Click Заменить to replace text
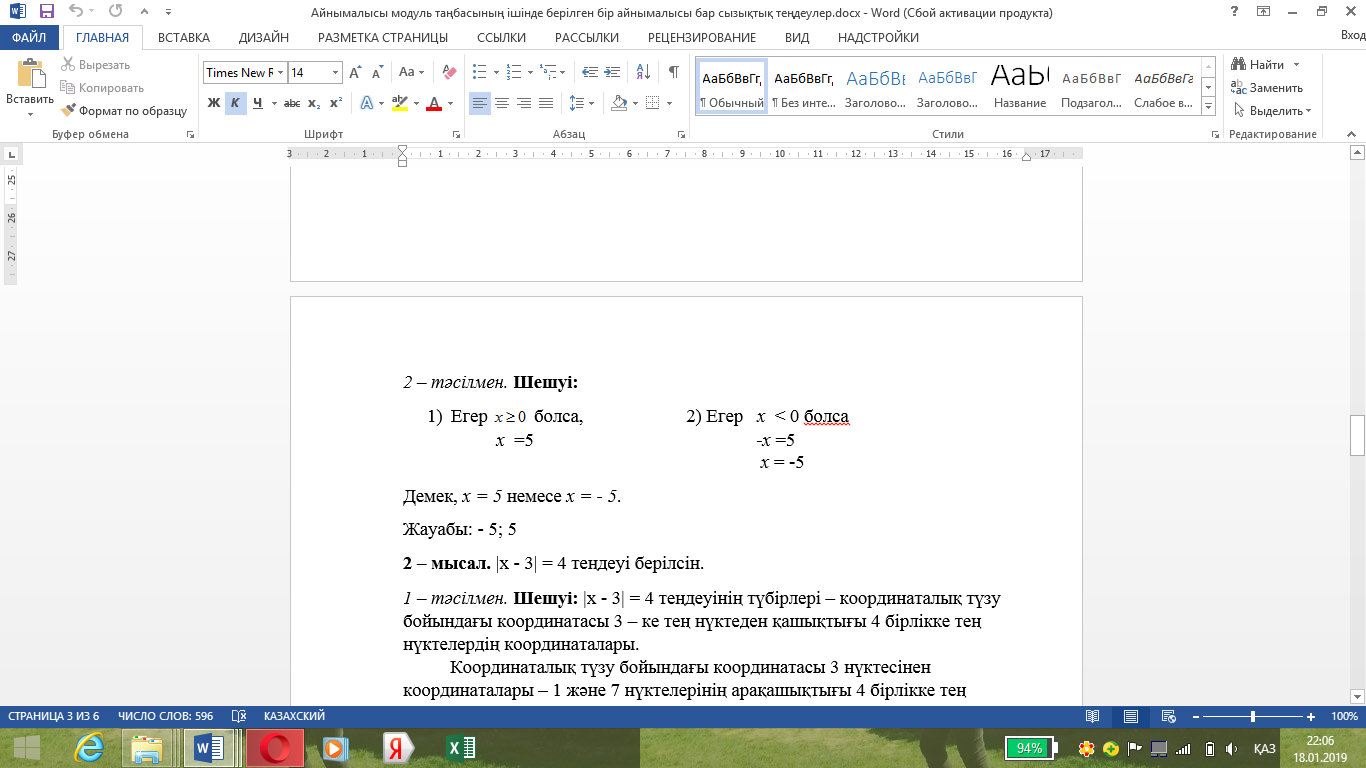The width and height of the screenshot is (1366, 768). click(1267, 88)
